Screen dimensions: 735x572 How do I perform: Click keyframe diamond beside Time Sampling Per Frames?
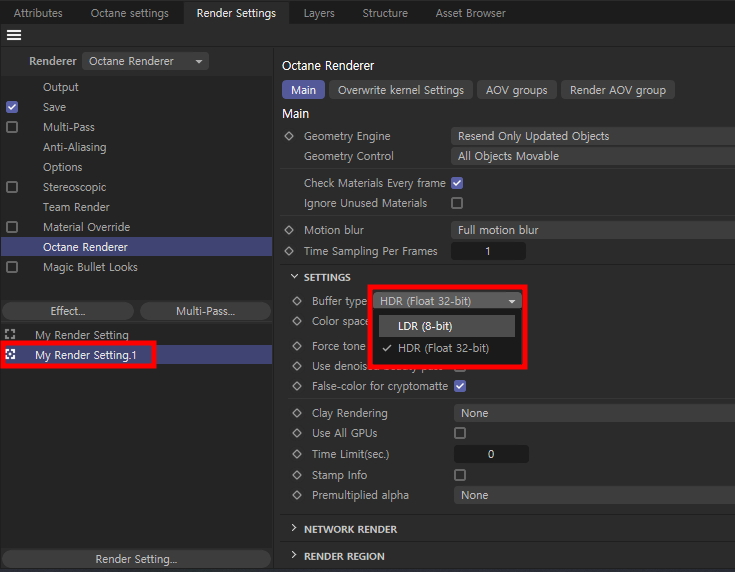(x=289, y=251)
